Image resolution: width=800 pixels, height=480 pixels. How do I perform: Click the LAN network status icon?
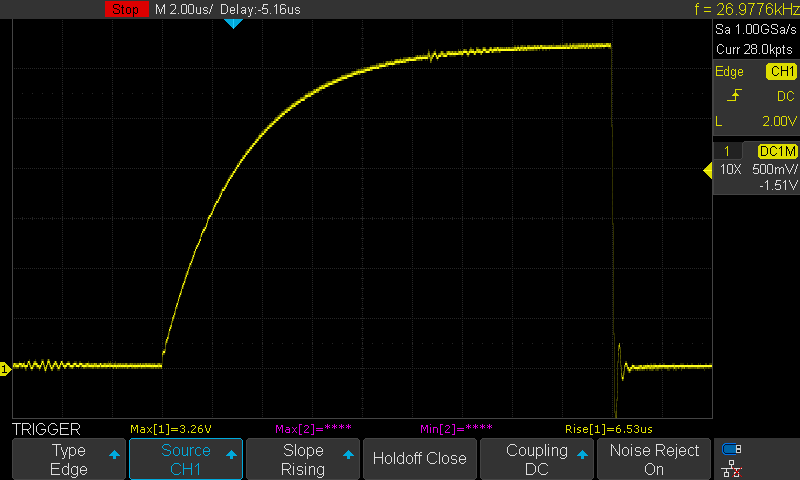click(x=731, y=467)
